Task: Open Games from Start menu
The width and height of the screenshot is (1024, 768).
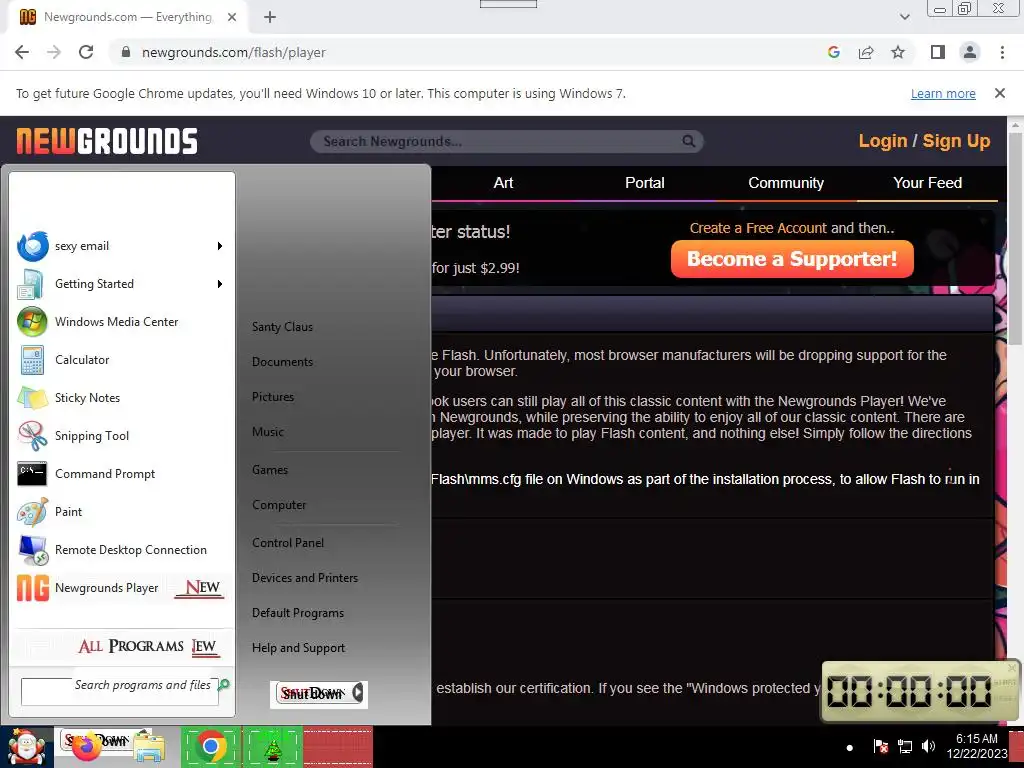Action: click(x=270, y=470)
